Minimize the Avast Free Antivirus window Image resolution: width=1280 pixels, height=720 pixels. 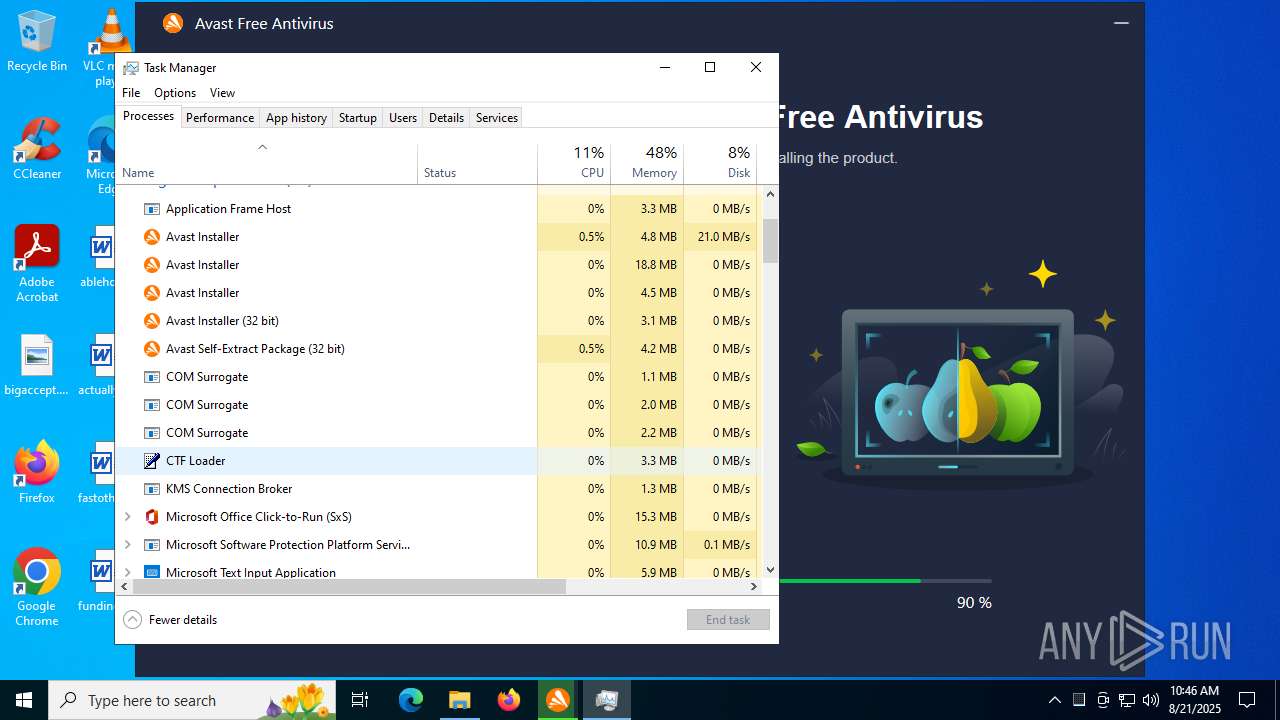(x=1121, y=23)
